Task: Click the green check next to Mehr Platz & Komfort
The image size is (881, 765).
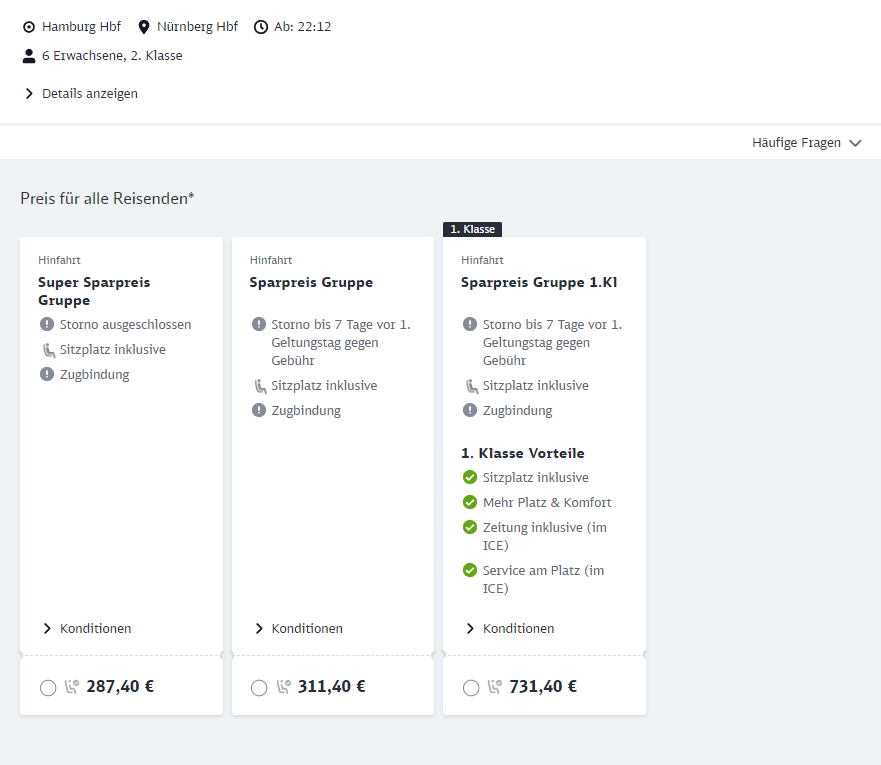Action: tap(470, 502)
